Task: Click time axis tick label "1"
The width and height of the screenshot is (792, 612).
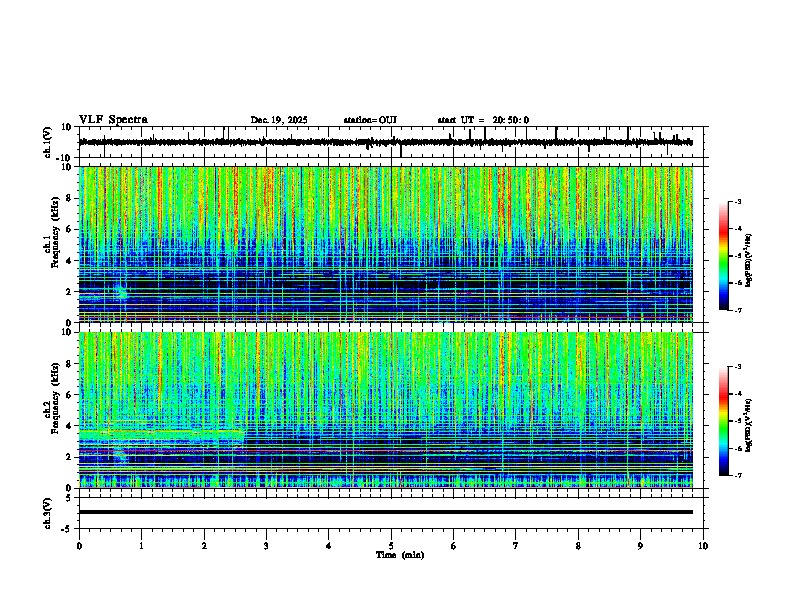Action: pyautogui.click(x=141, y=546)
